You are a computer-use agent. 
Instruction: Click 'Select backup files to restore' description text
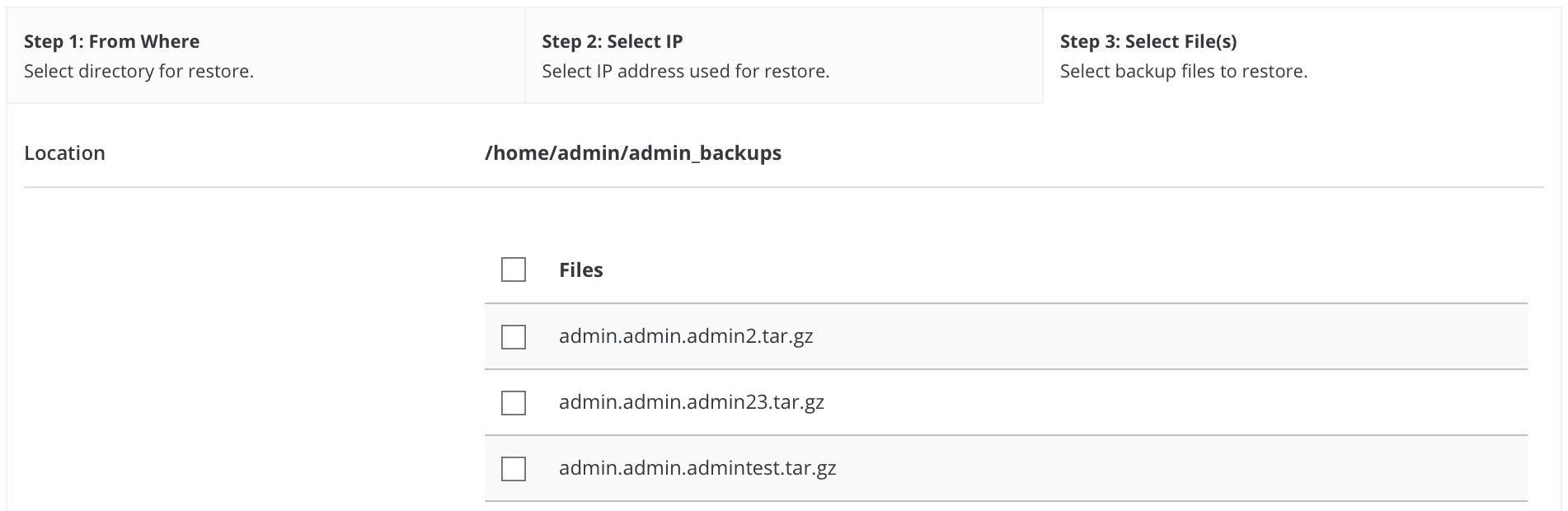(1183, 71)
